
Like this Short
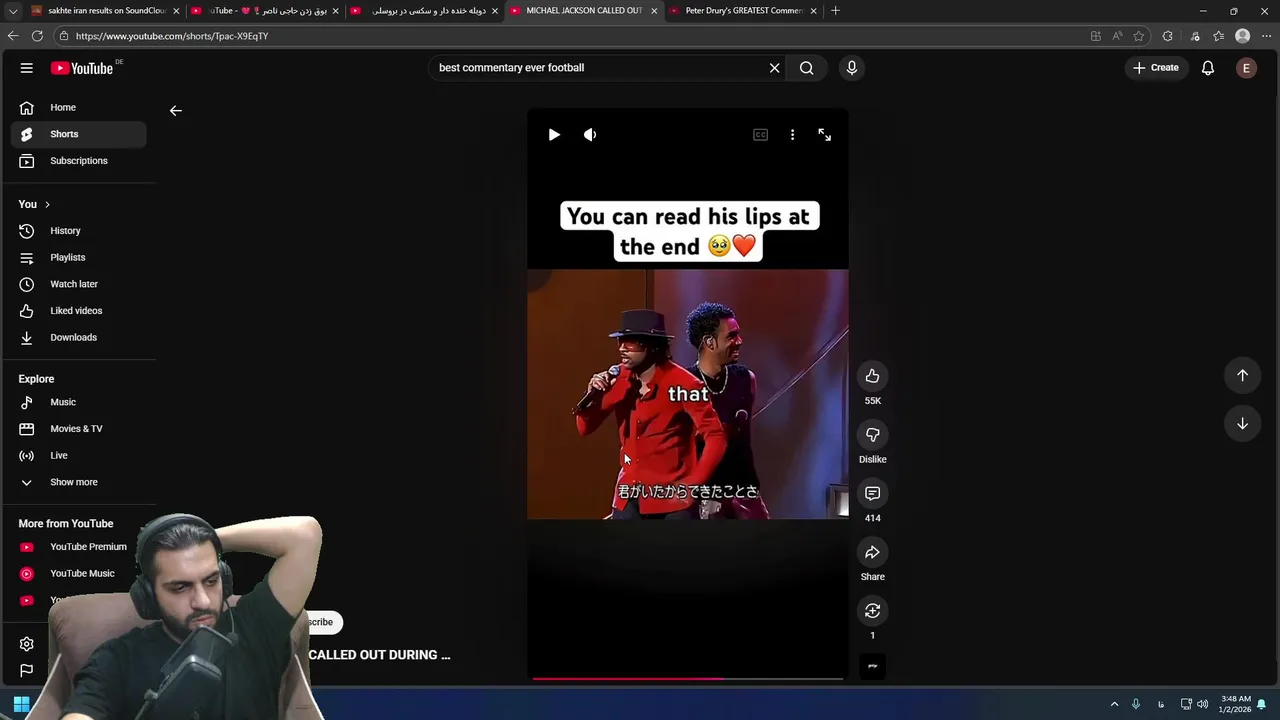tap(872, 376)
